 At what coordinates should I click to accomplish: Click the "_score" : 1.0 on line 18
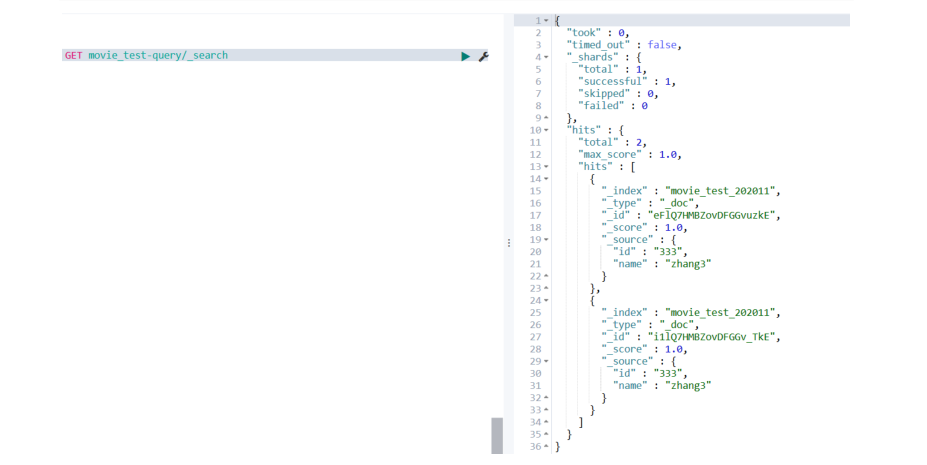[644, 227]
